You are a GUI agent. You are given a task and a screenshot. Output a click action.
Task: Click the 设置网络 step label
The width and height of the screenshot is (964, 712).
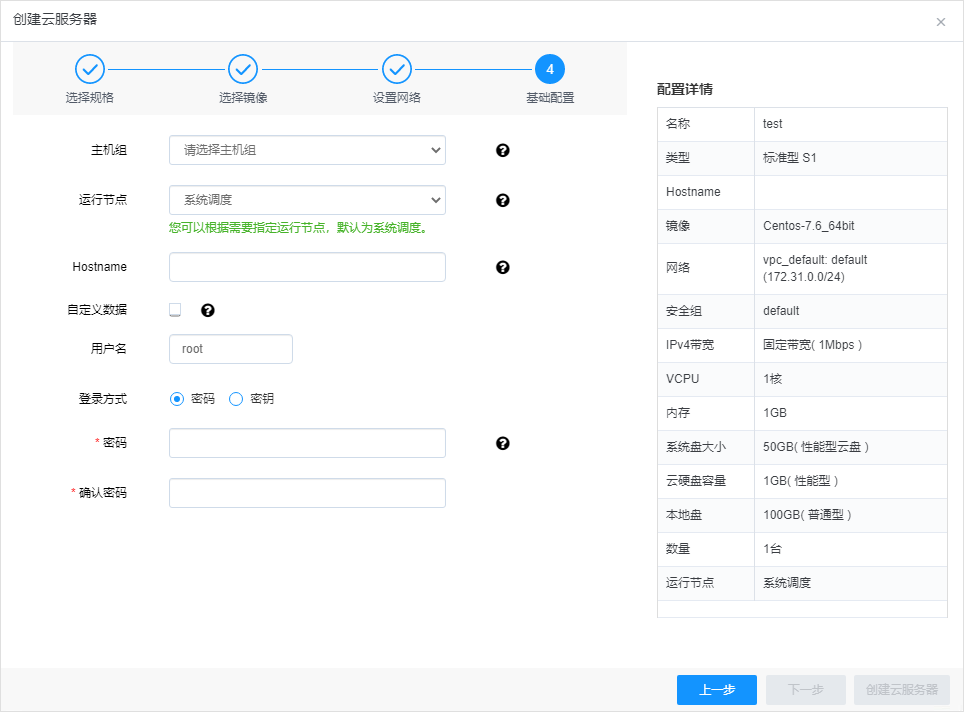(397, 98)
